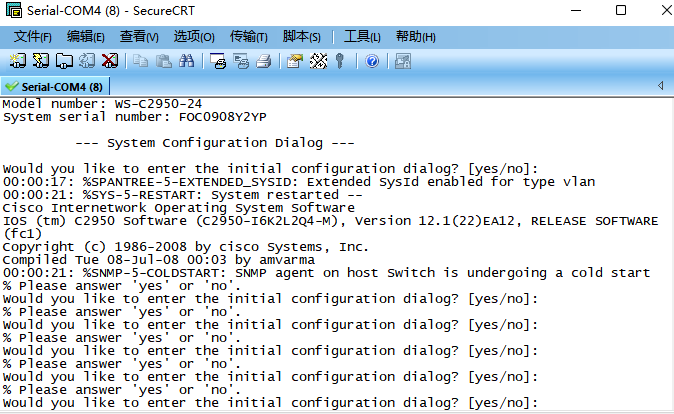Open the 脚本(S) menu
The height and width of the screenshot is (414, 674).
301,37
